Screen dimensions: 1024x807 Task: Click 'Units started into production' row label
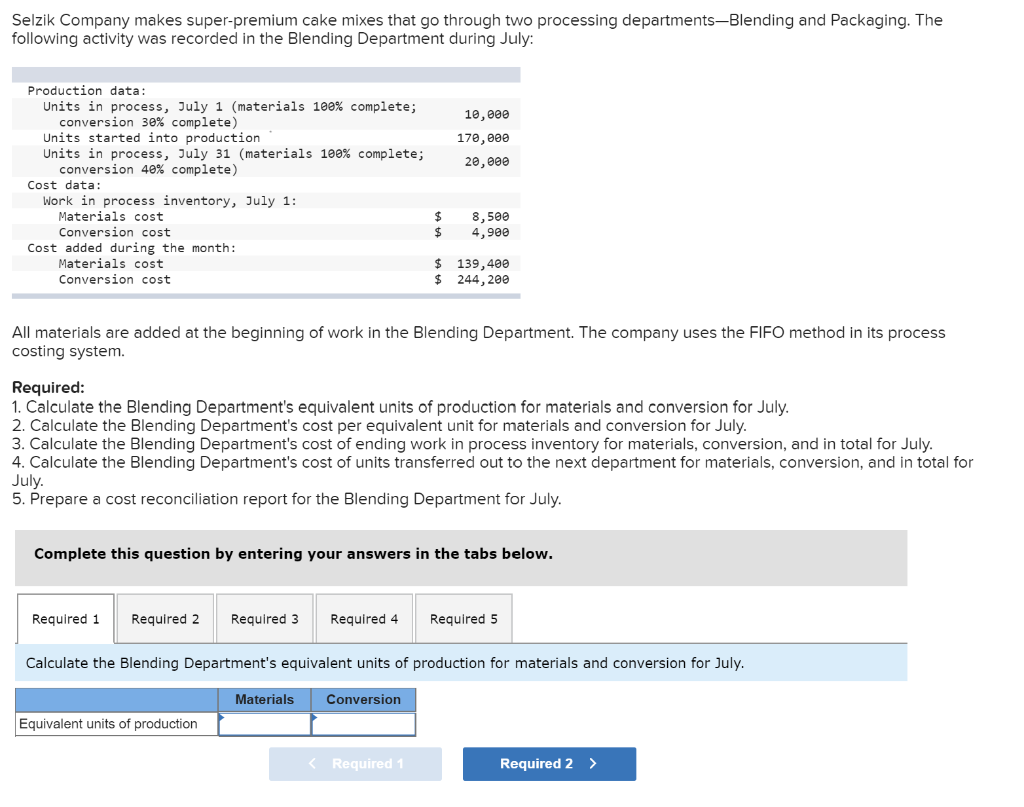pyautogui.click(x=152, y=138)
